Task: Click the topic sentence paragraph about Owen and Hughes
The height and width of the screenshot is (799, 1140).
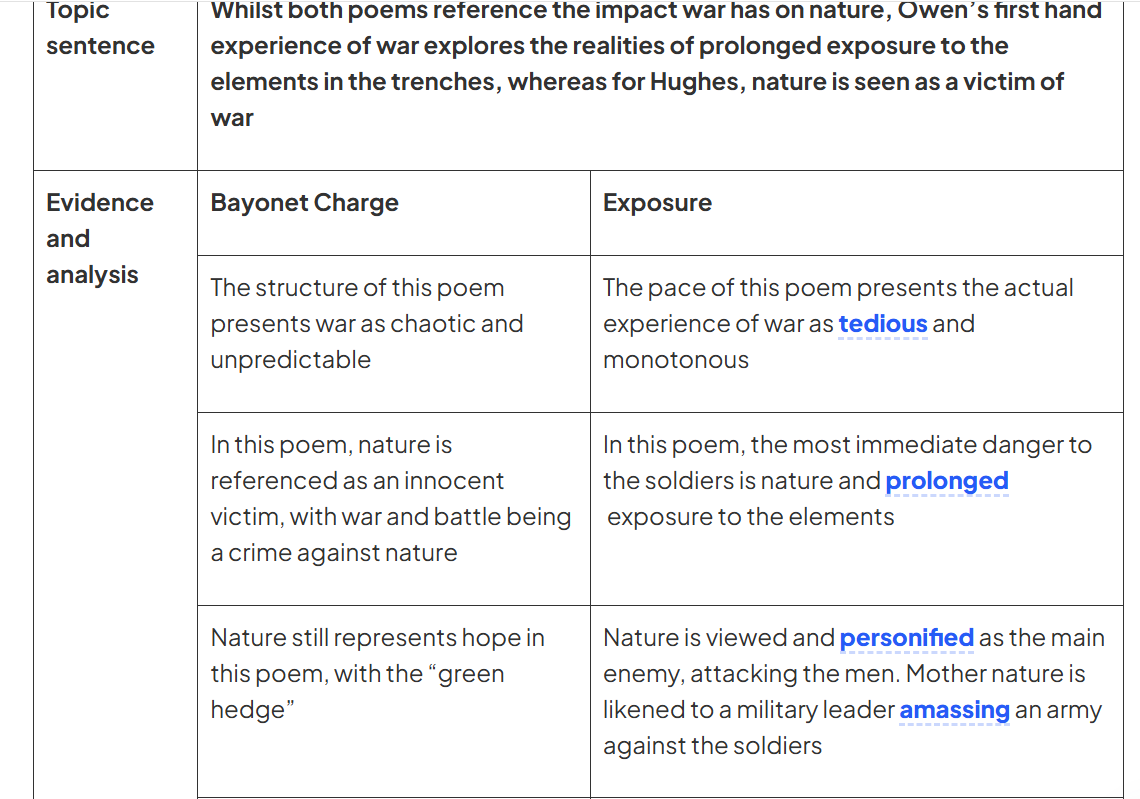Action: click(x=656, y=63)
